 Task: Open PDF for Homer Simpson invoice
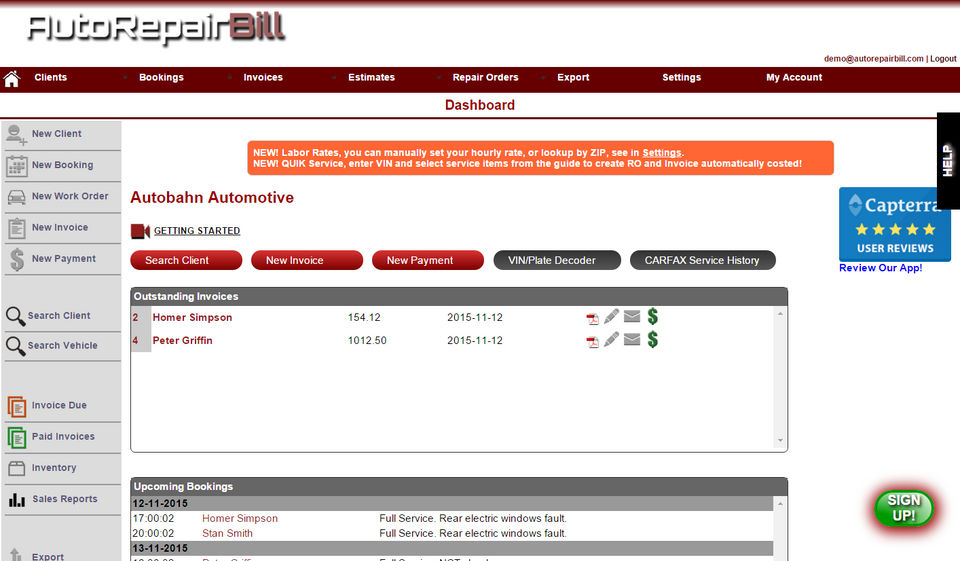tap(592, 318)
